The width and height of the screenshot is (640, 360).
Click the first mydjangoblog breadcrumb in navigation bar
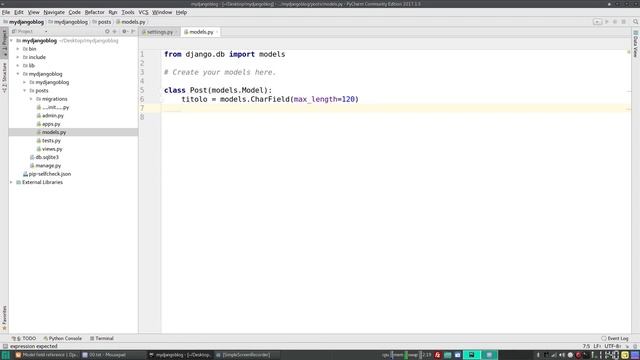[24, 22]
